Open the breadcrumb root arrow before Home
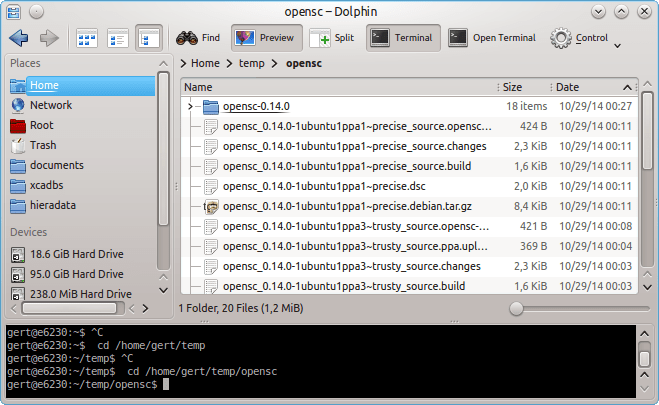The image size is (659, 405). tap(183, 63)
